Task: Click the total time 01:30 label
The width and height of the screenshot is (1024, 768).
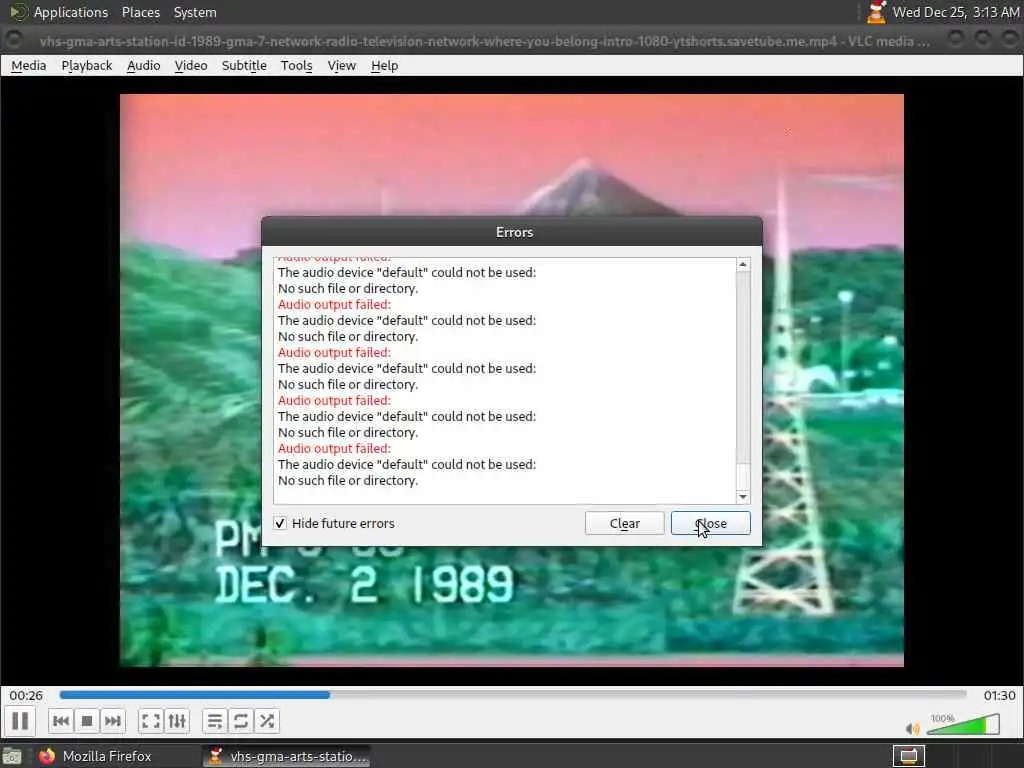Action: click(999, 696)
